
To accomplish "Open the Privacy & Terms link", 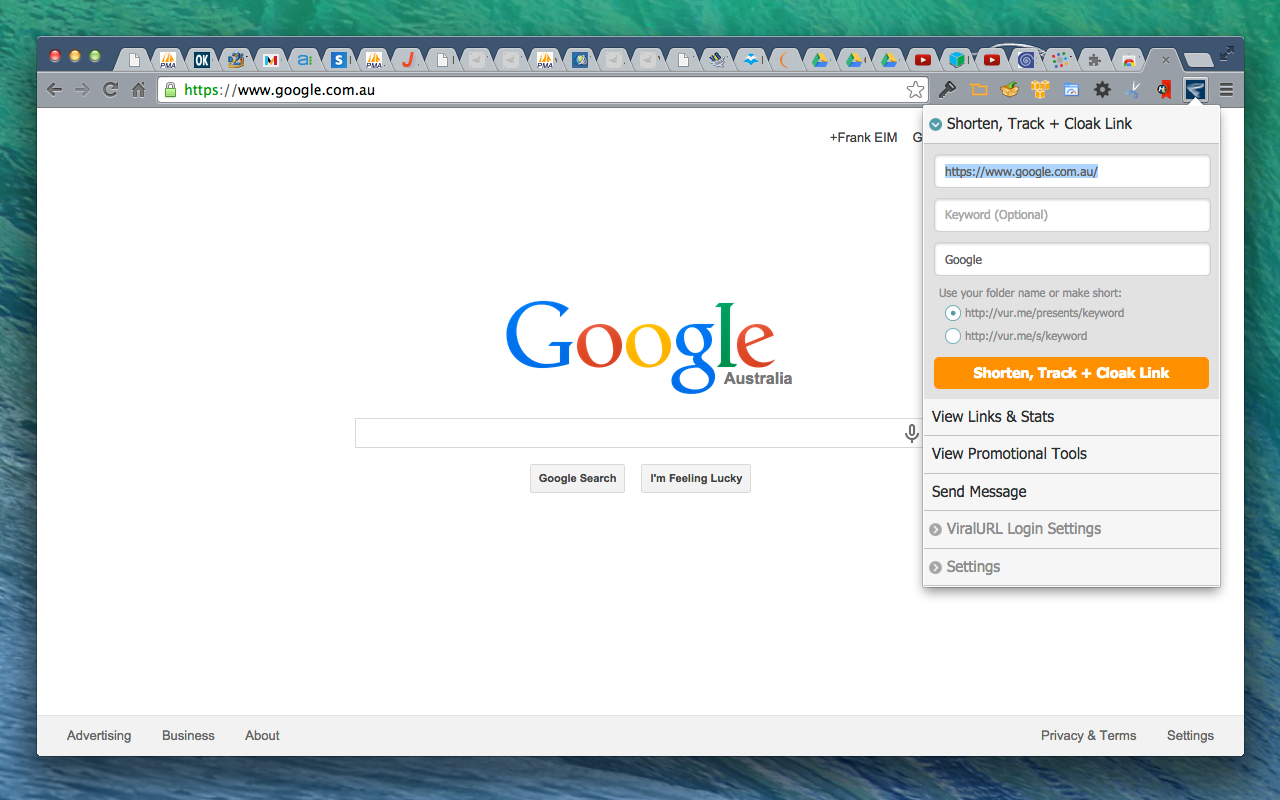I will click(x=1088, y=735).
